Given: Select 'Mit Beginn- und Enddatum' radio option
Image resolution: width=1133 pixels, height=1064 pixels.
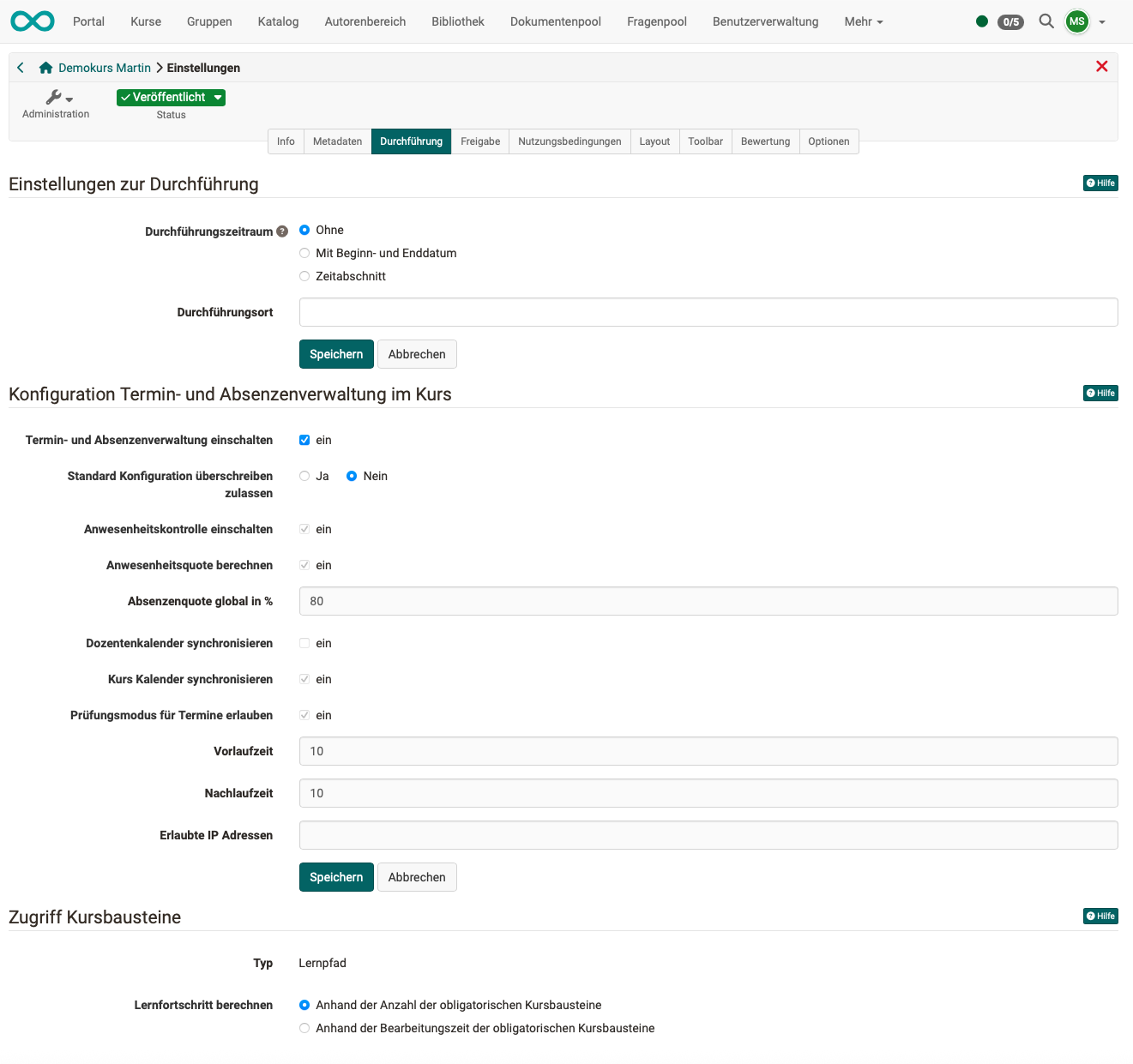Looking at the screenshot, I should [304, 253].
